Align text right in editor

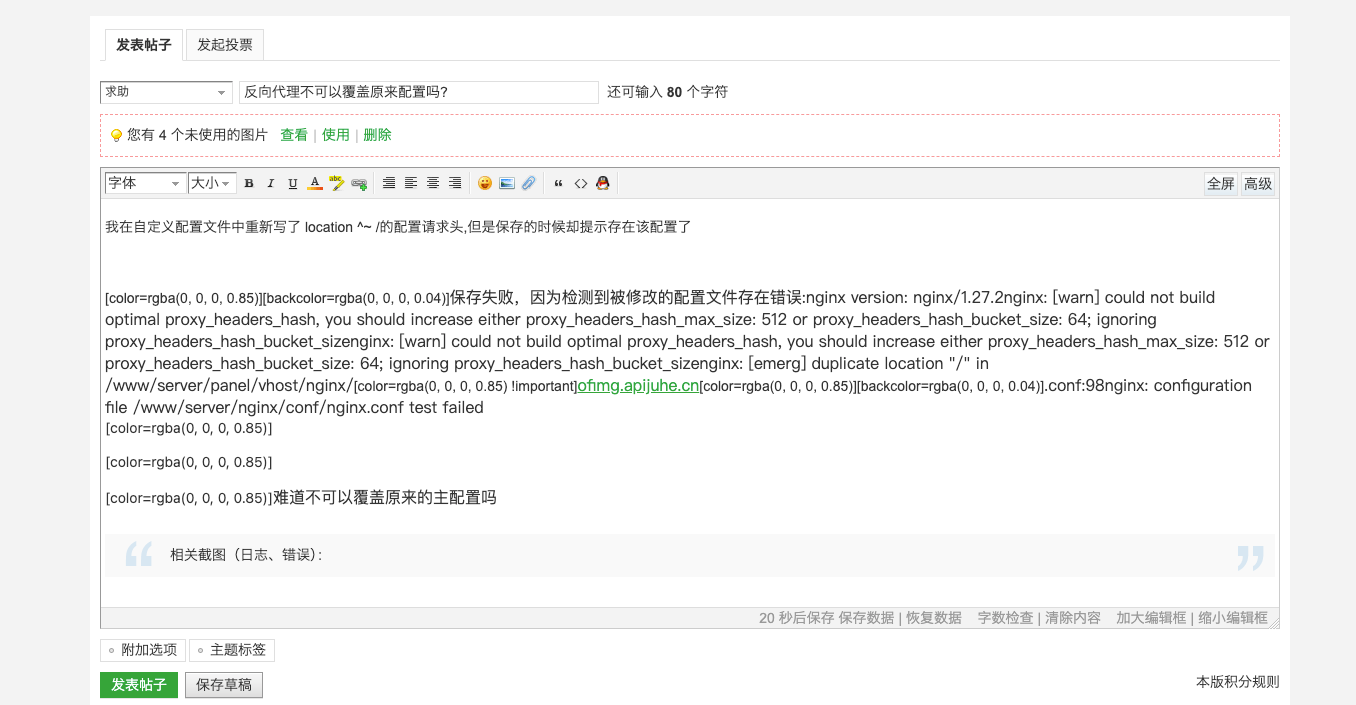(455, 183)
